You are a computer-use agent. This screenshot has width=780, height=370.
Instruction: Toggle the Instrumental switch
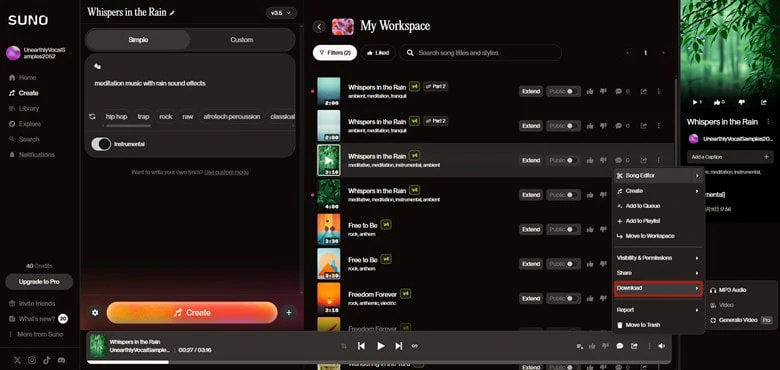pos(101,144)
